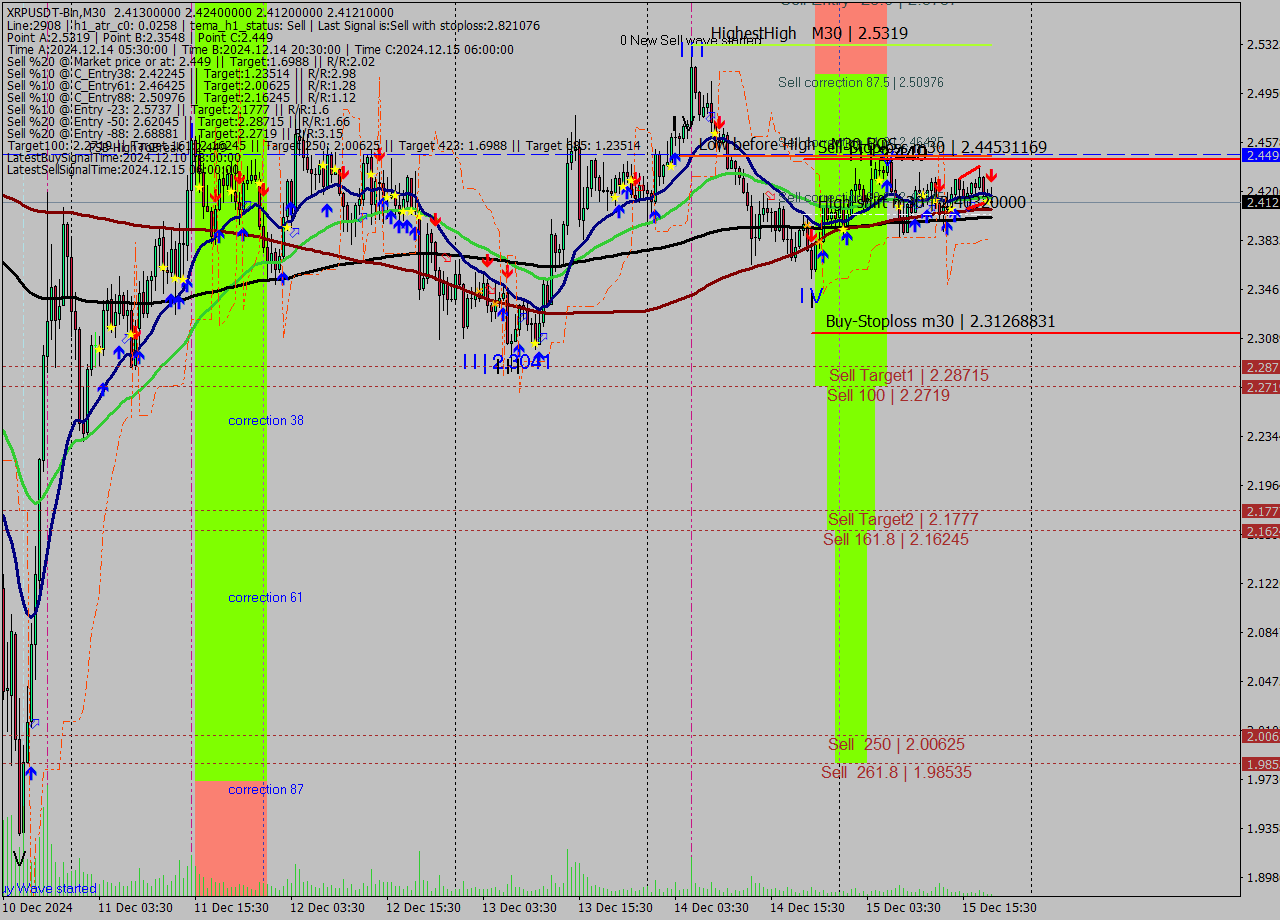
Task: Click the 'y Wave started' label at chart bottom
Action: click(50, 888)
